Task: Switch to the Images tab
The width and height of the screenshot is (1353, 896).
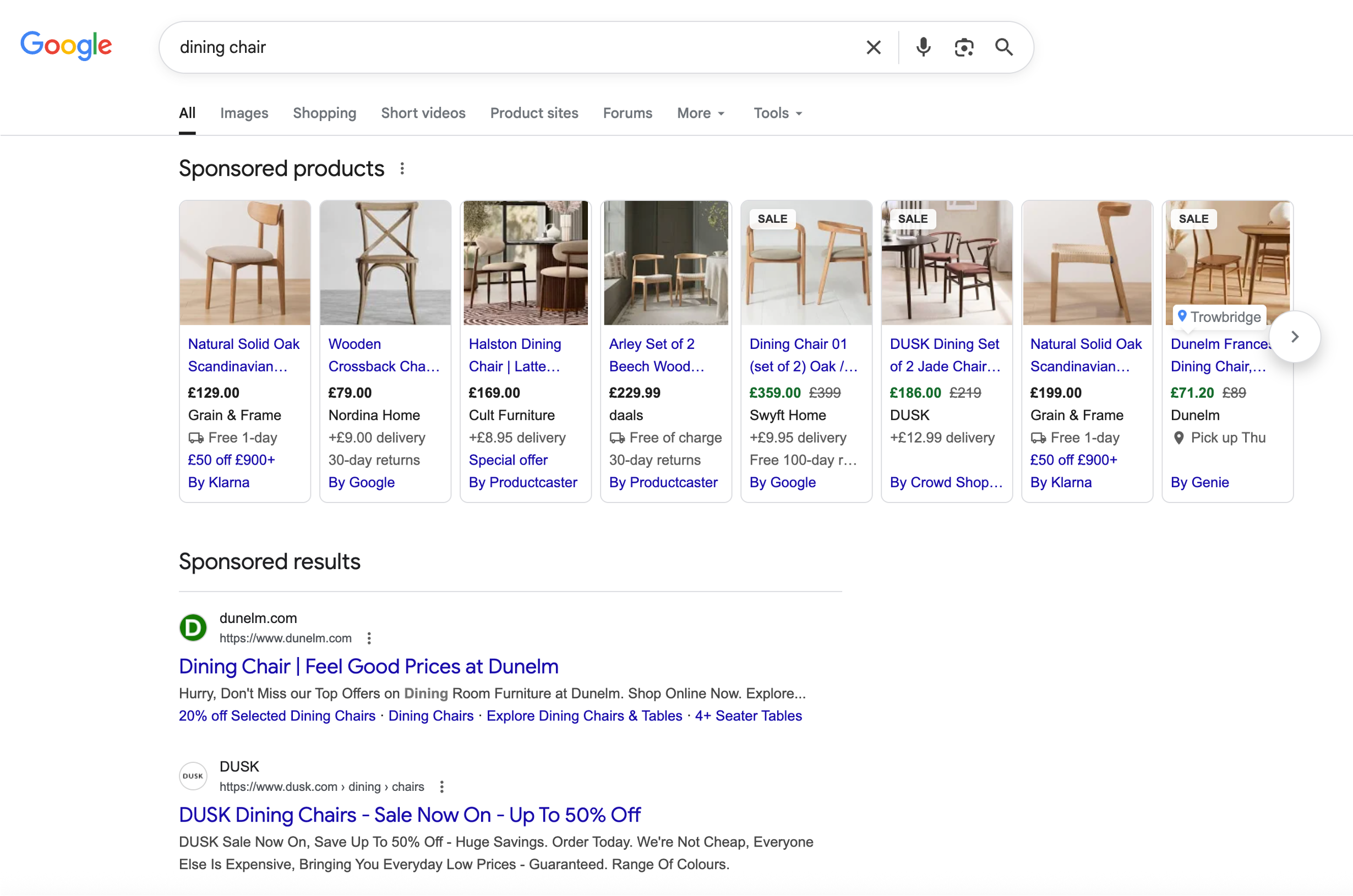Action: [x=244, y=113]
